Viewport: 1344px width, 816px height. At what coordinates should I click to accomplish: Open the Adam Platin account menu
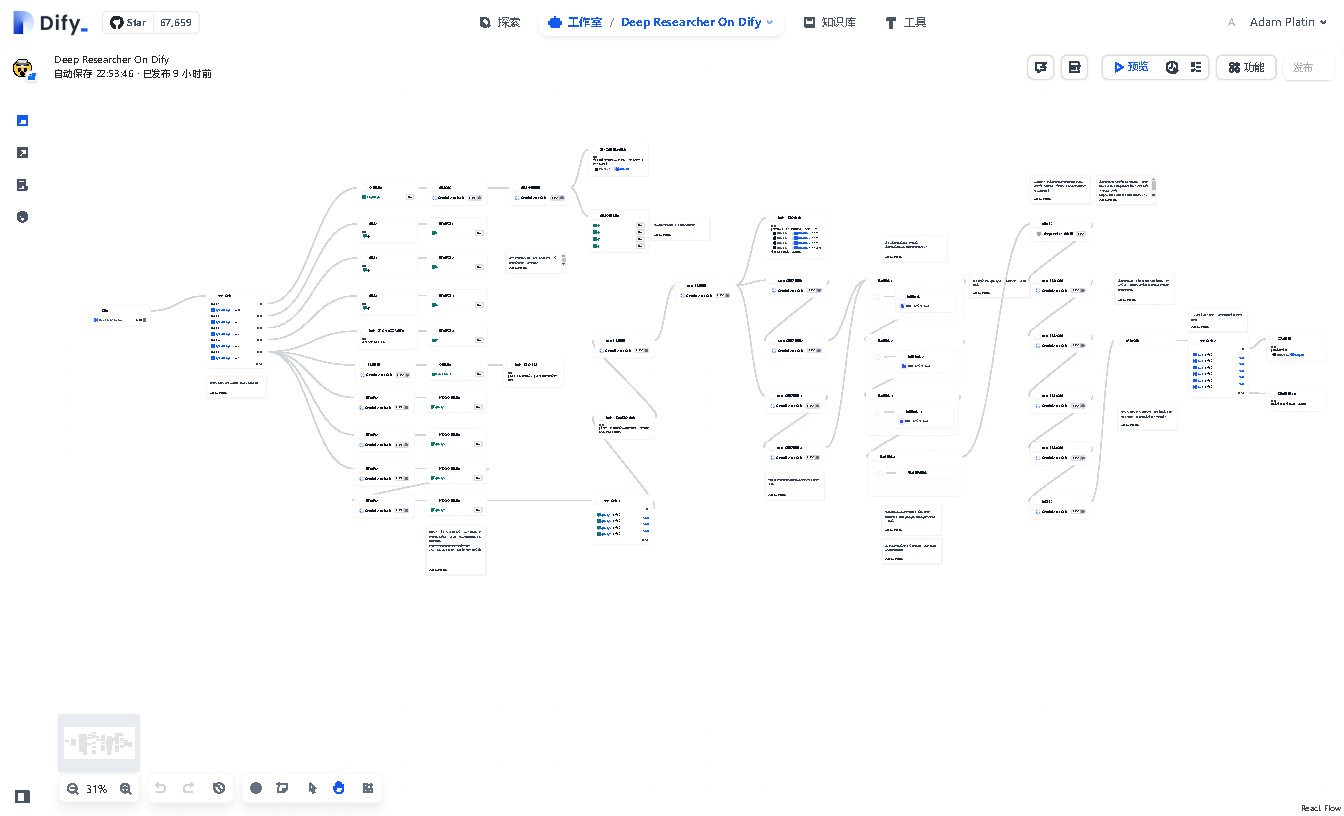click(1277, 22)
